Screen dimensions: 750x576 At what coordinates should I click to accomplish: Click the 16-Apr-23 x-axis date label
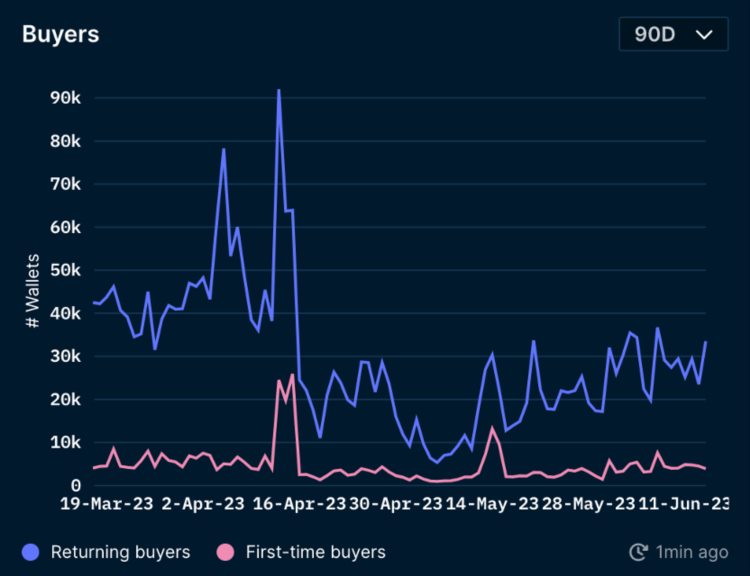coord(298,504)
